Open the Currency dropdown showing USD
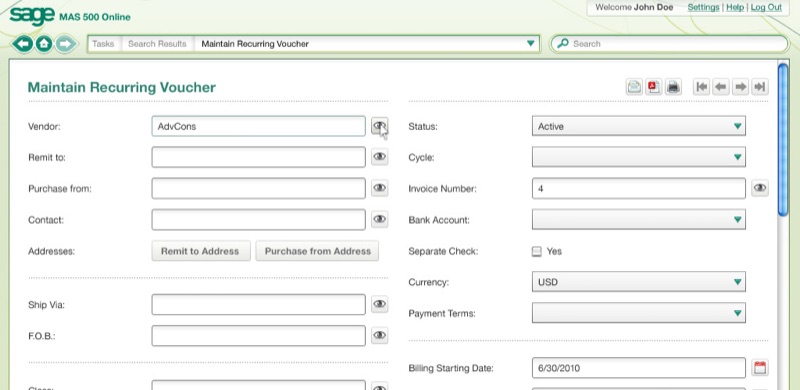 tap(638, 282)
